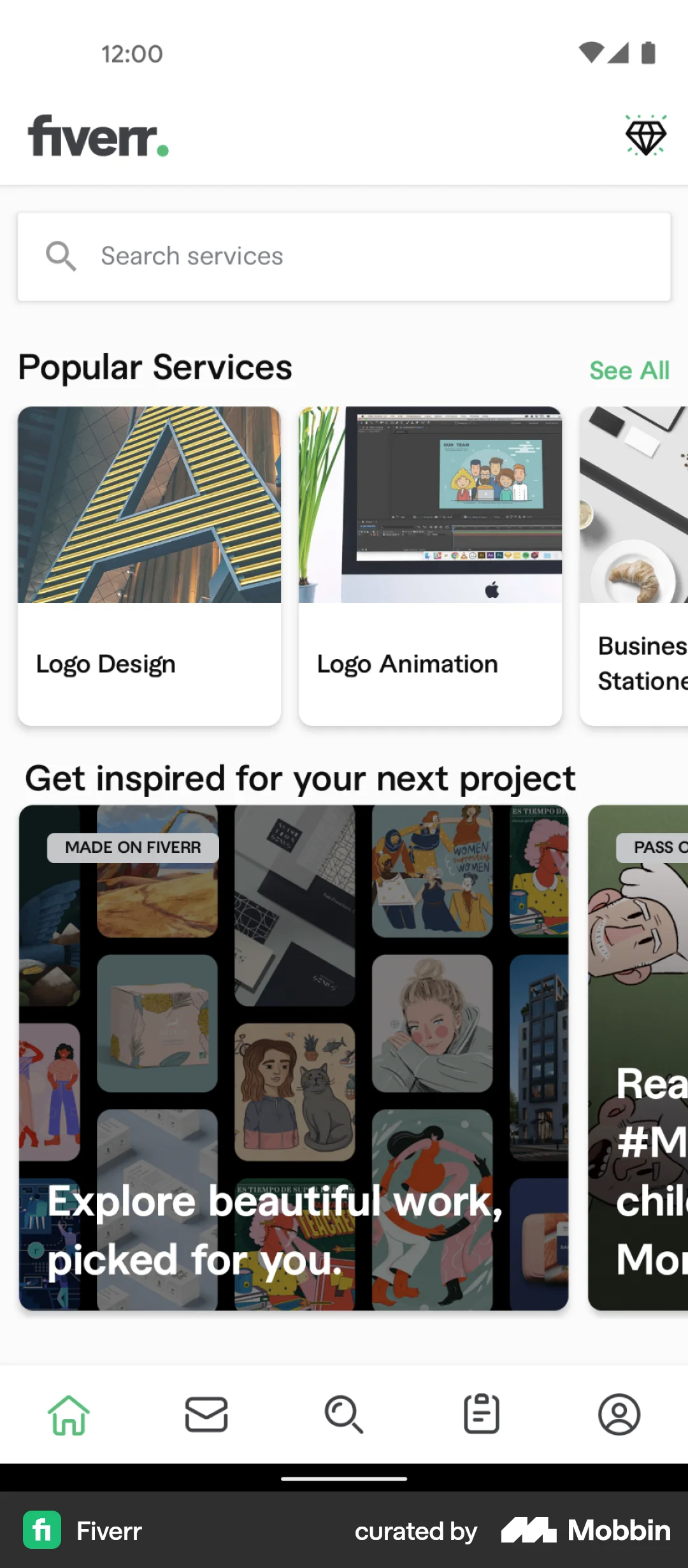Viewport: 688px width, 1568px height.
Task: Click the magnifier inside the search bar
Action: 61,255
